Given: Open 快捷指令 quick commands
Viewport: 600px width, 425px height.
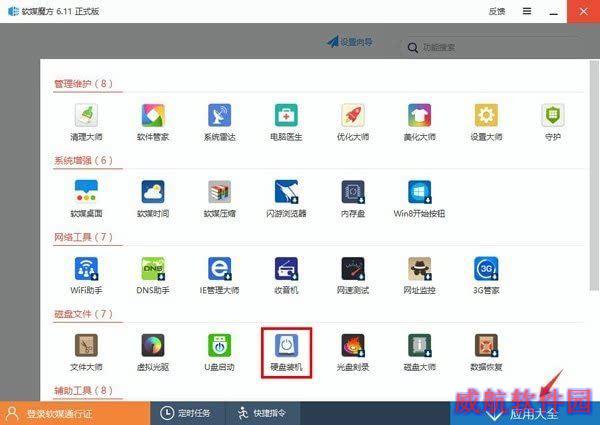Looking at the screenshot, I should click(262, 413).
